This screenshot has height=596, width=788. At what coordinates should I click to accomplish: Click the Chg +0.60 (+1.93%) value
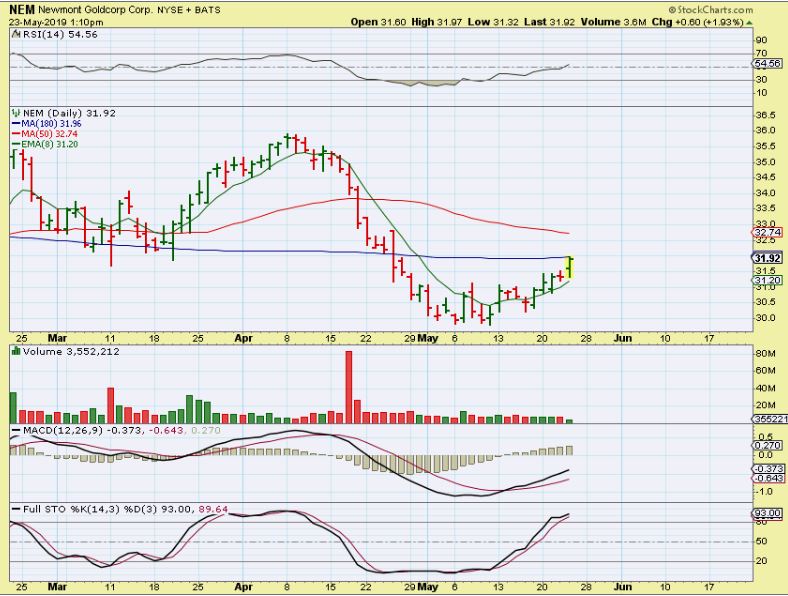tap(697, 22)
